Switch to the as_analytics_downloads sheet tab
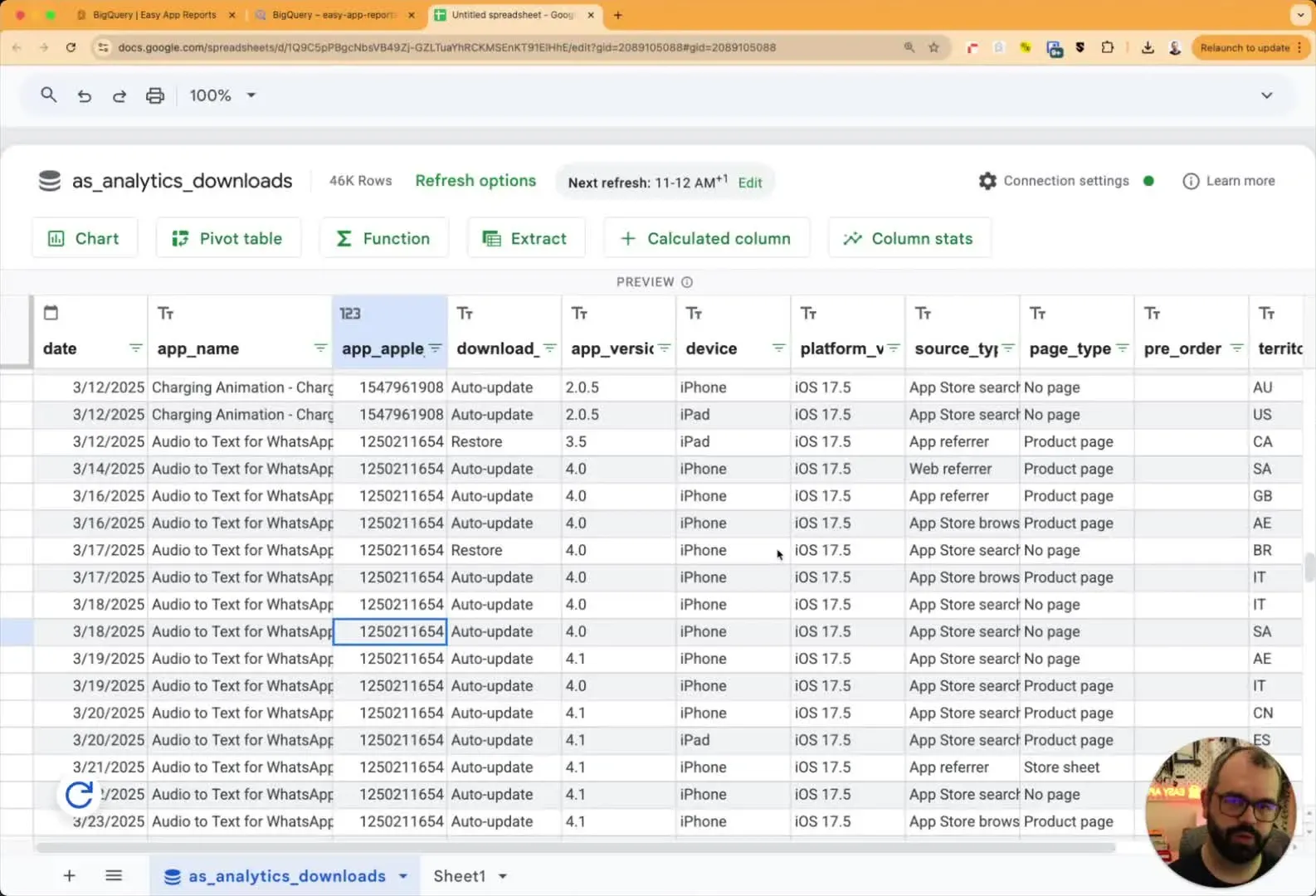The image size is (1316, 896). (286, 876)
